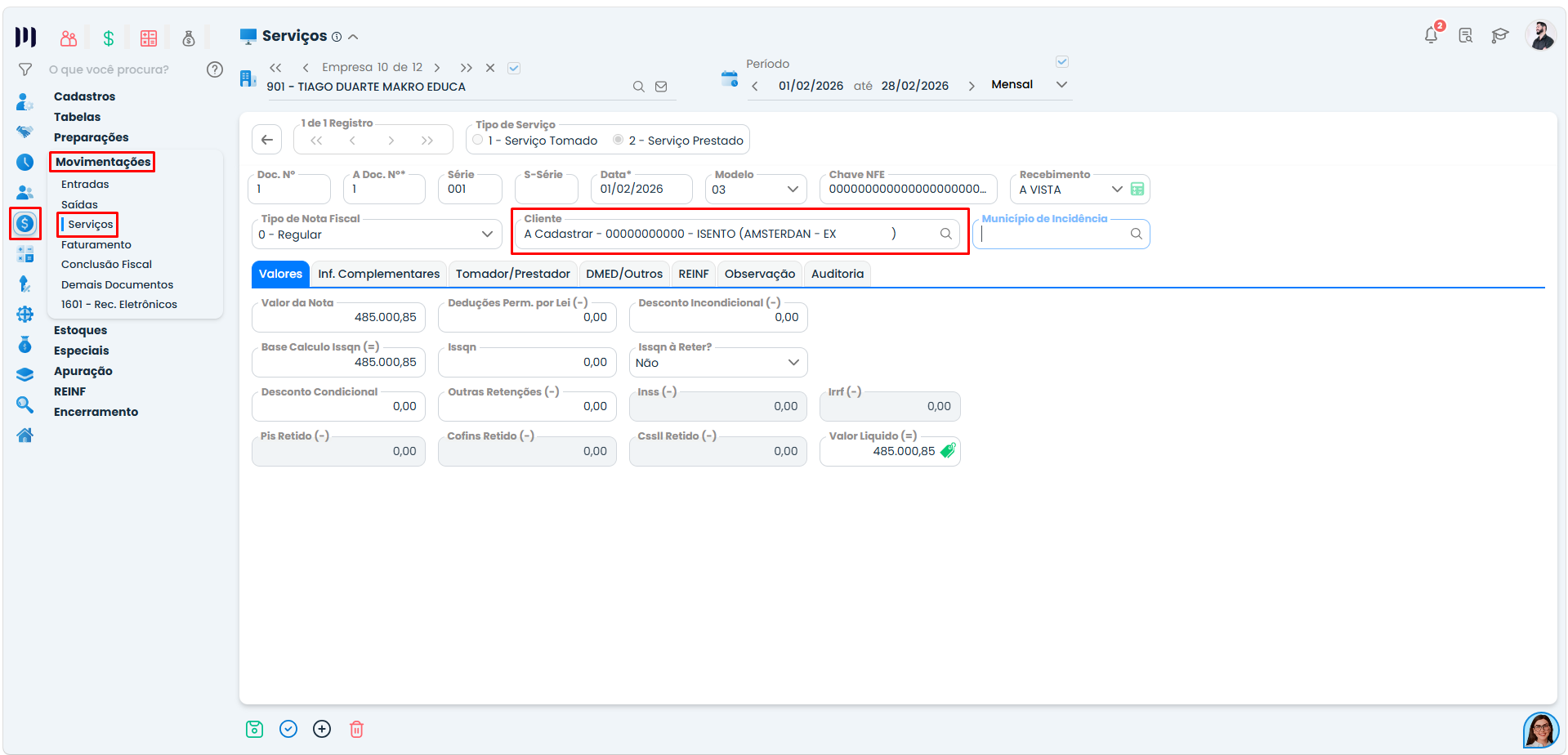Viewport: 1568px width, 755px height.
Task: Click the filter funnel icon beside the search box
Action: [25, 69]
